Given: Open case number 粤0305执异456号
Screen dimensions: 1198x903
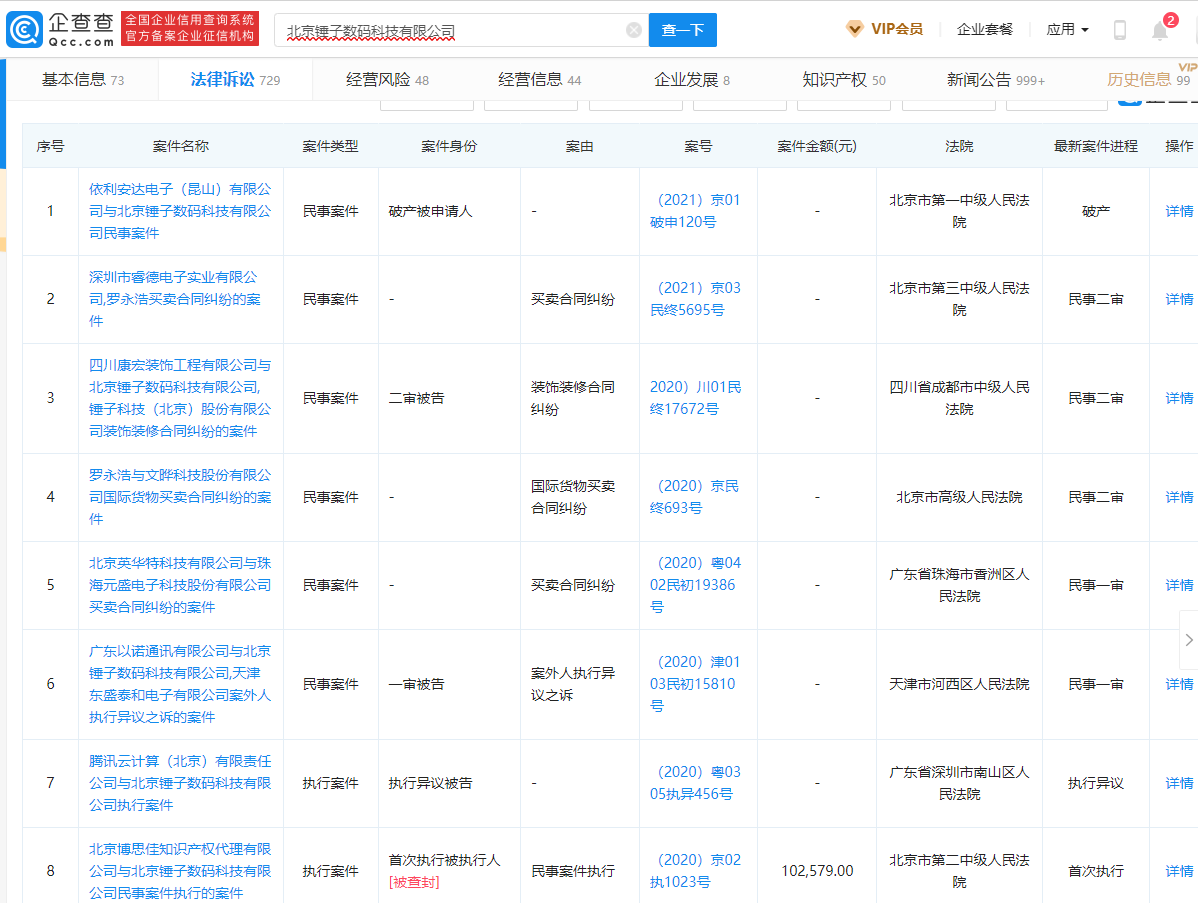Looking at the screenshot, I should pyautogui.click(x=695, y=783).
